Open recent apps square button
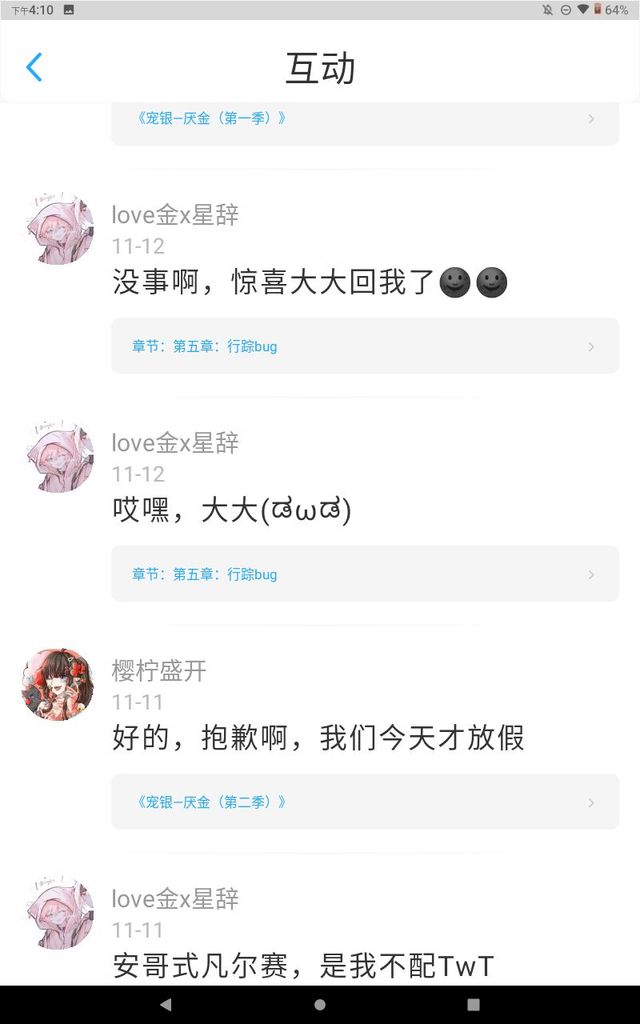Screen dimensions: 640x1024 pos(473,1004)
